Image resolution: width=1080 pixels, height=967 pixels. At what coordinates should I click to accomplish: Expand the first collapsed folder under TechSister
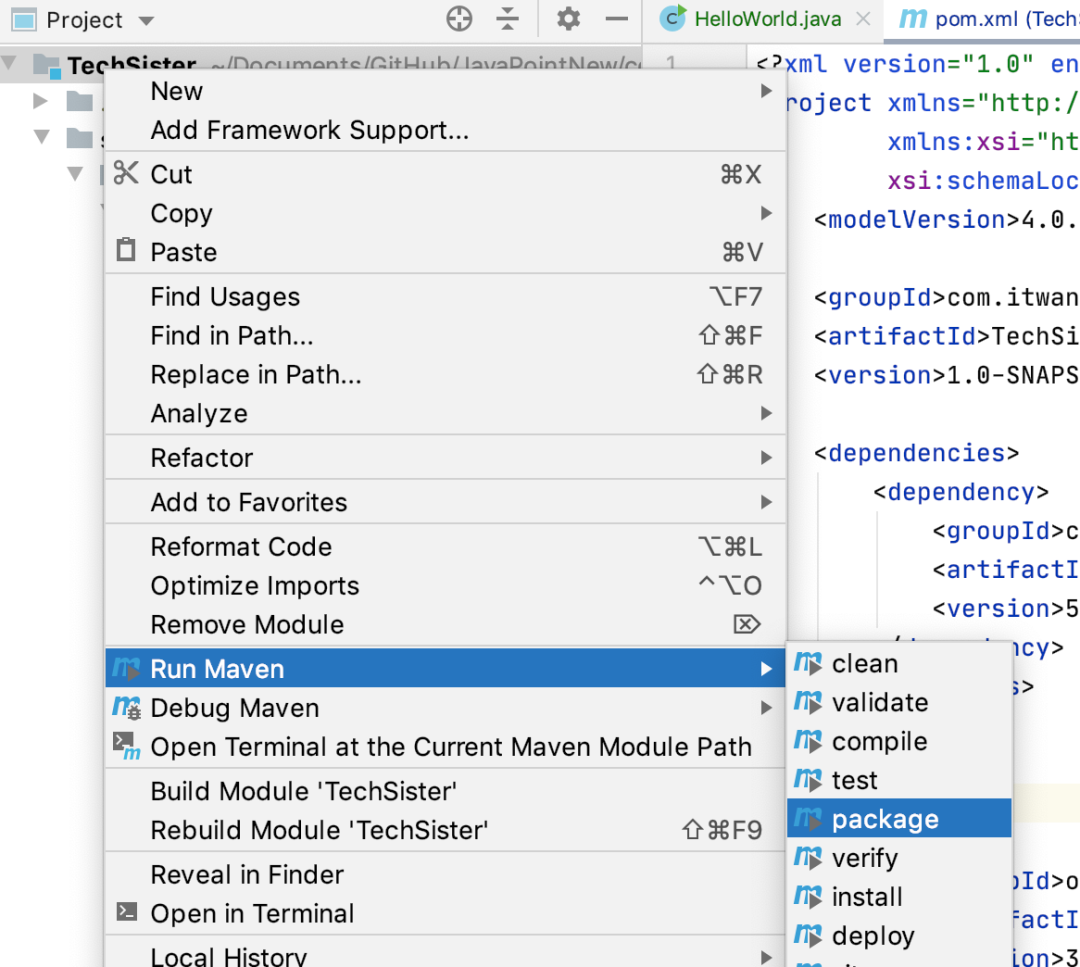tap(41, 101)
